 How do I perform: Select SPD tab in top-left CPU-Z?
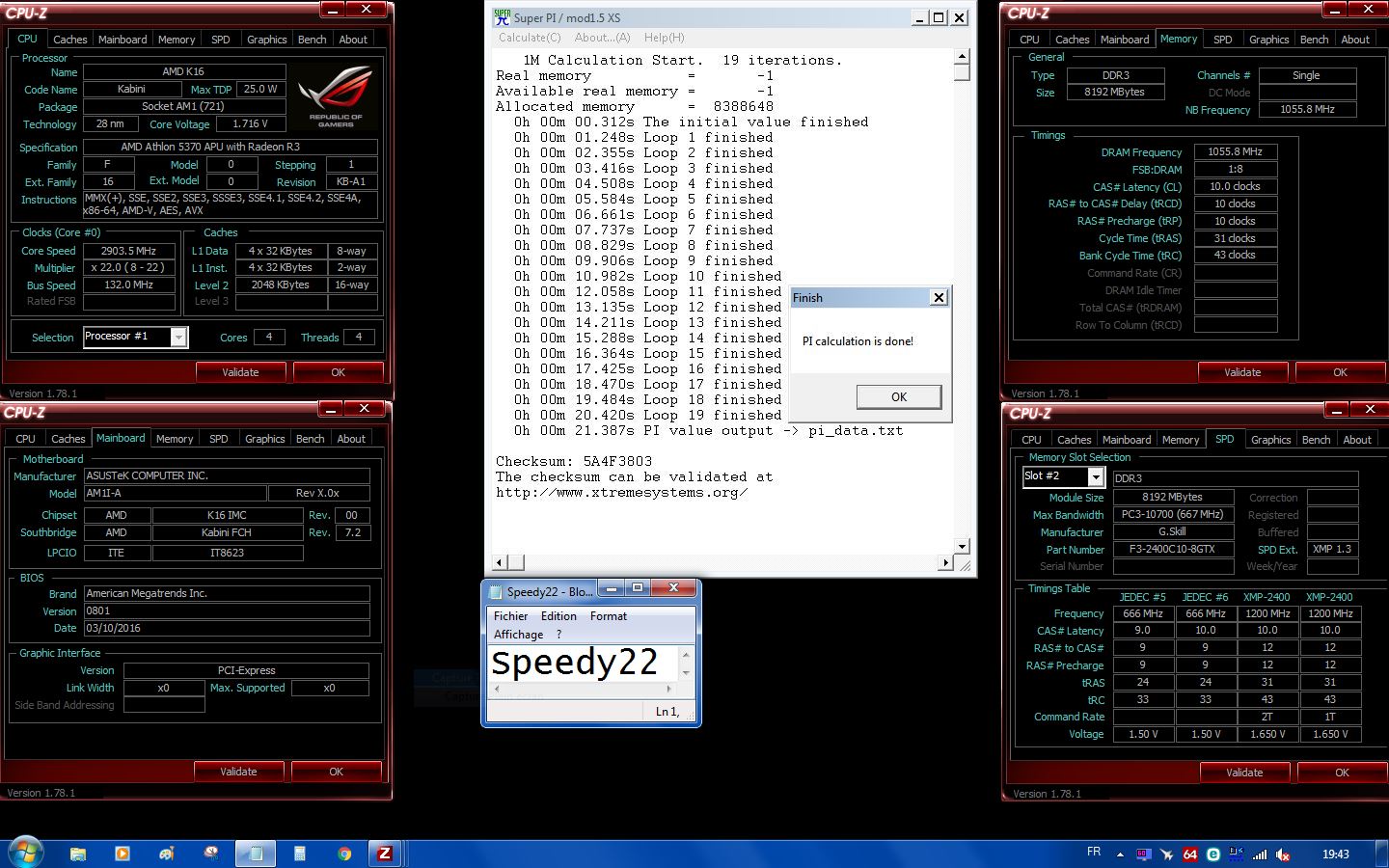[221, 40]
